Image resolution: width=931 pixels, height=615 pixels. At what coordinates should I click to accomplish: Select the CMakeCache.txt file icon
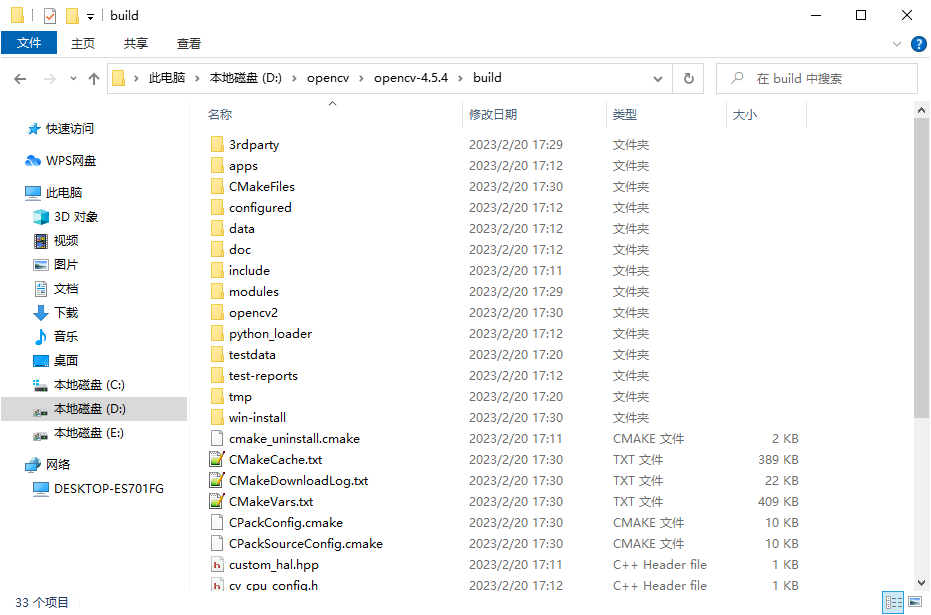click(217, 459)
